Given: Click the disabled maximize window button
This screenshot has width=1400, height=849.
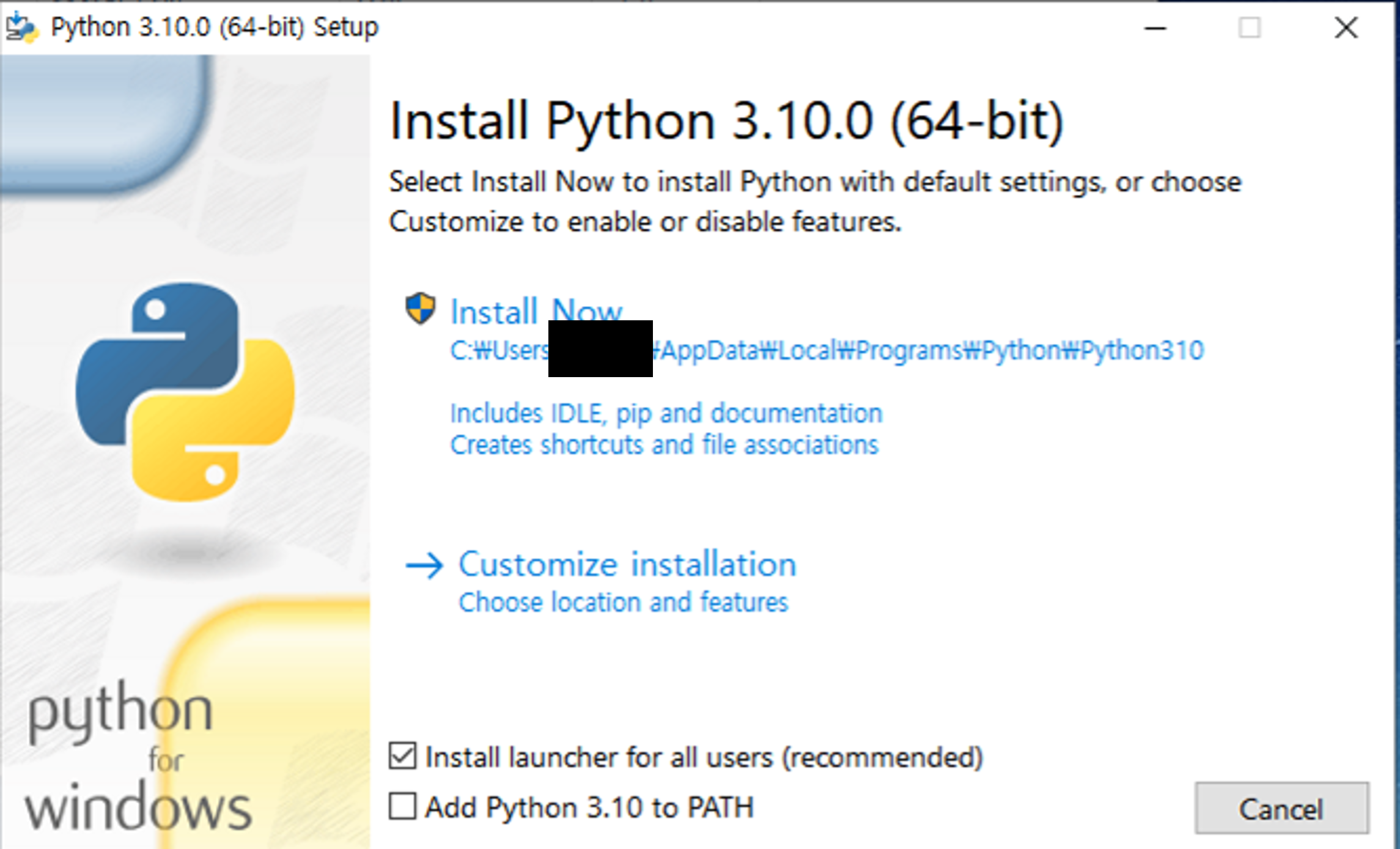Looking at the screenshot, I should coord(1249,28).
